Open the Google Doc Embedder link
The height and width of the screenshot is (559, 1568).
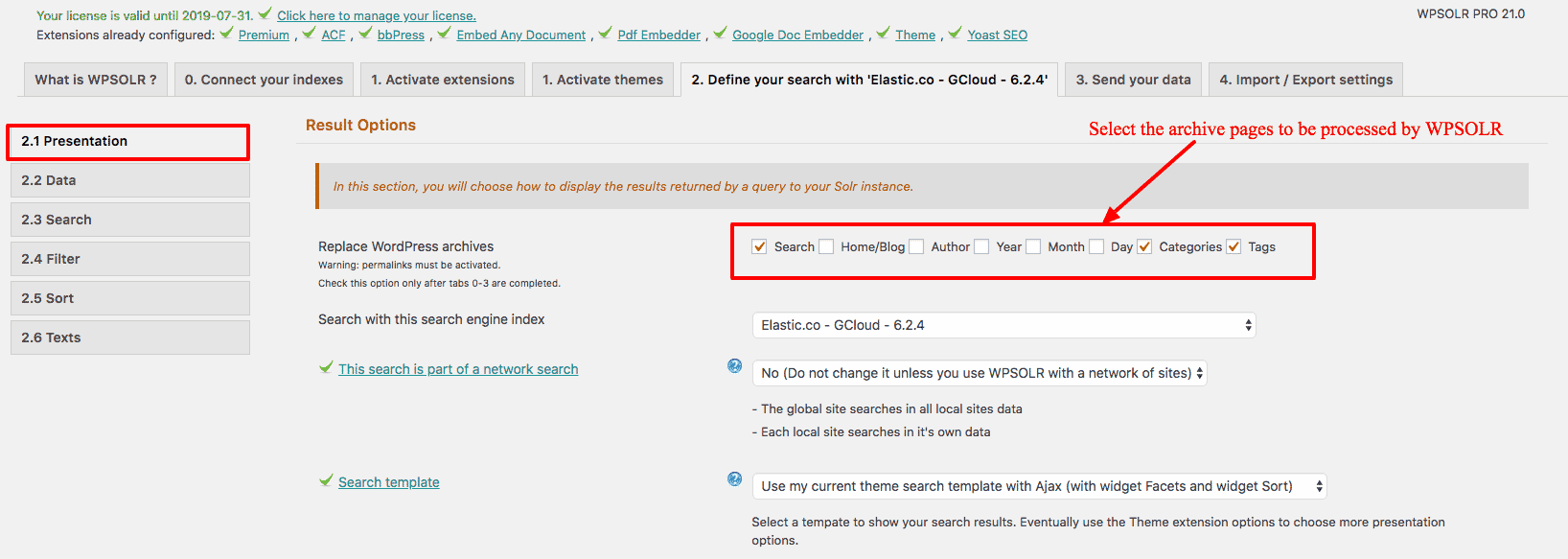click(x=798, y=35)
